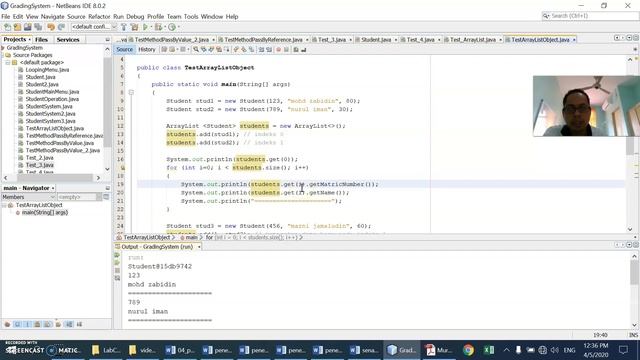Click the Start Macro Recording red dot icon
The image size is (640, 360).
(x=278, y=49)
